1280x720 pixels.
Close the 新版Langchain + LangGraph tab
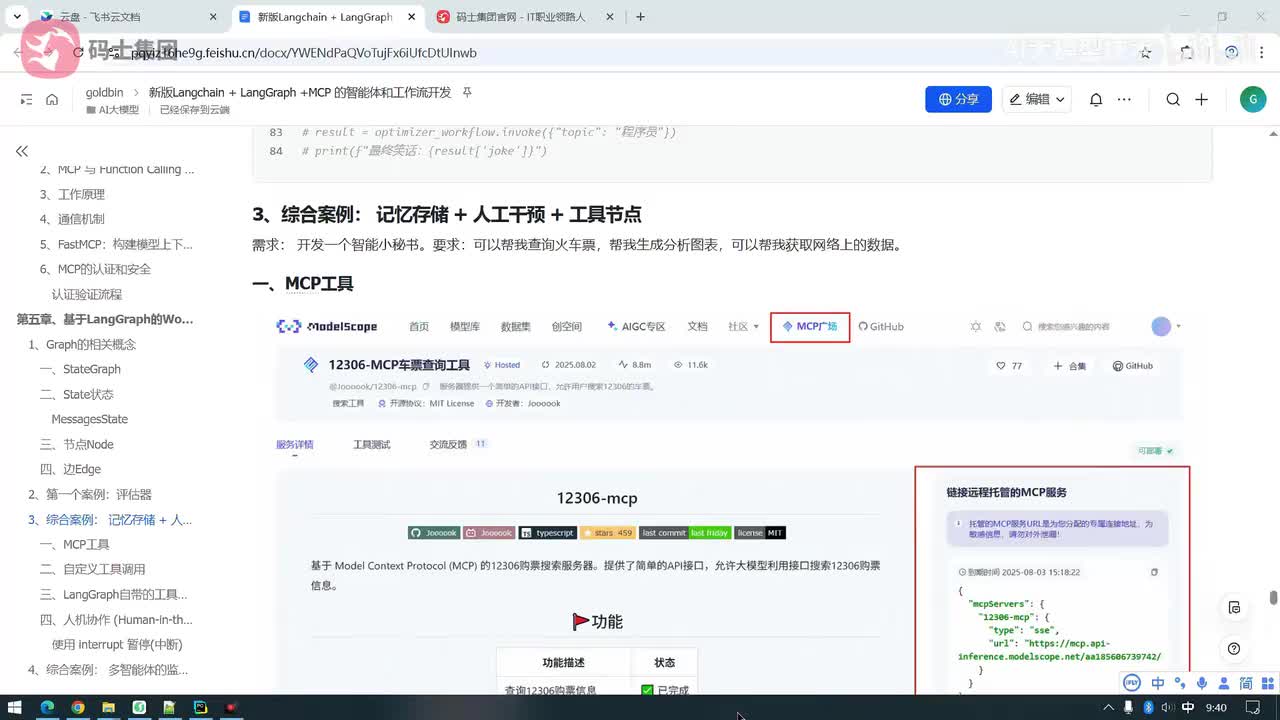point(412,17)
